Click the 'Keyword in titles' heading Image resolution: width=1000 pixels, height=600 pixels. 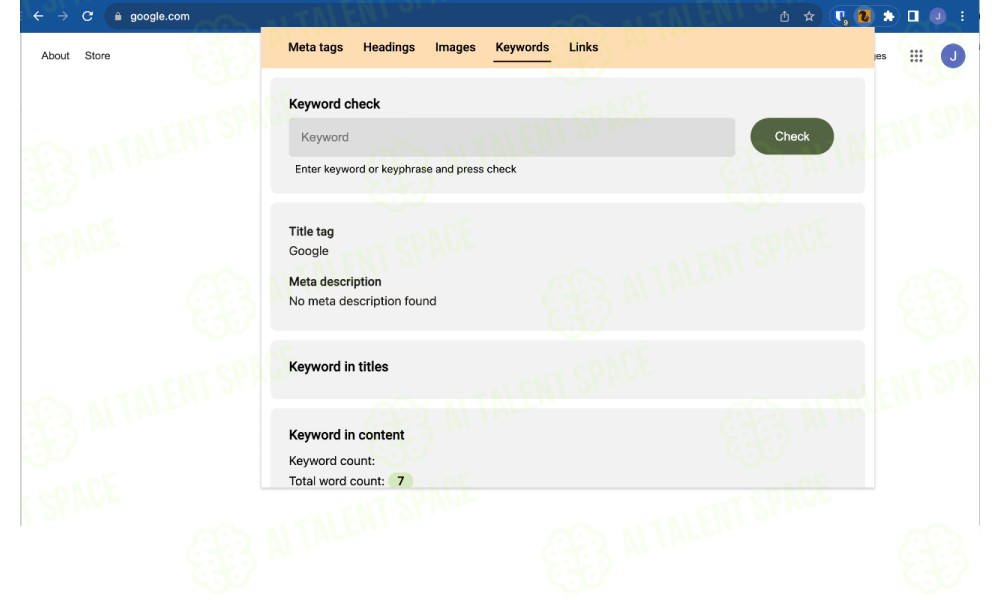339,367
